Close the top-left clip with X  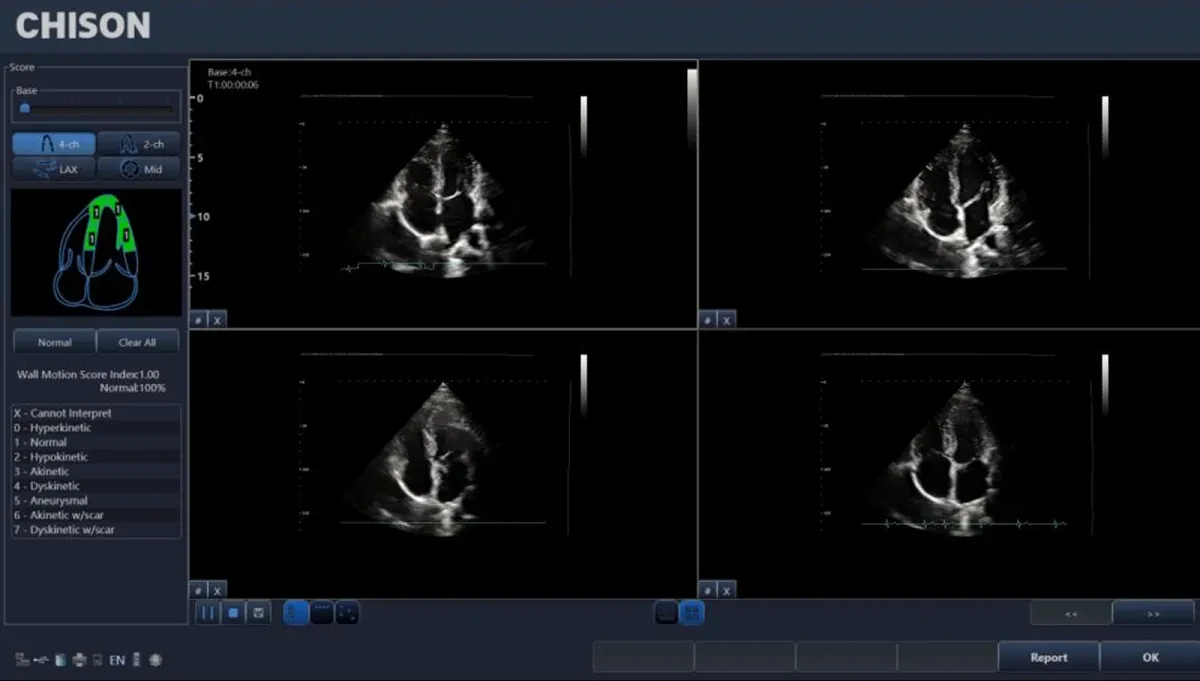[x=218, y=320]
